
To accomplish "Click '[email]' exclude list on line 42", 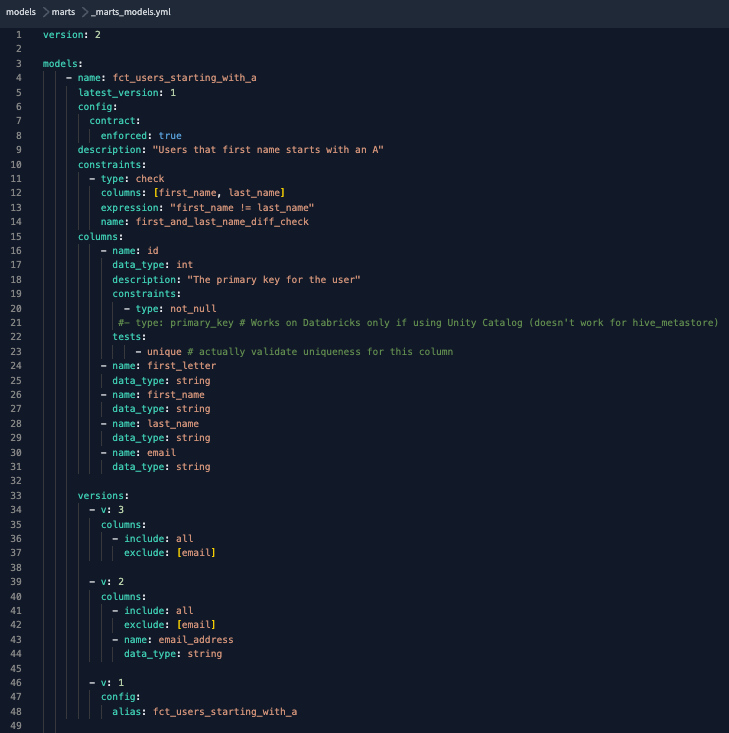I will (196, 625).
